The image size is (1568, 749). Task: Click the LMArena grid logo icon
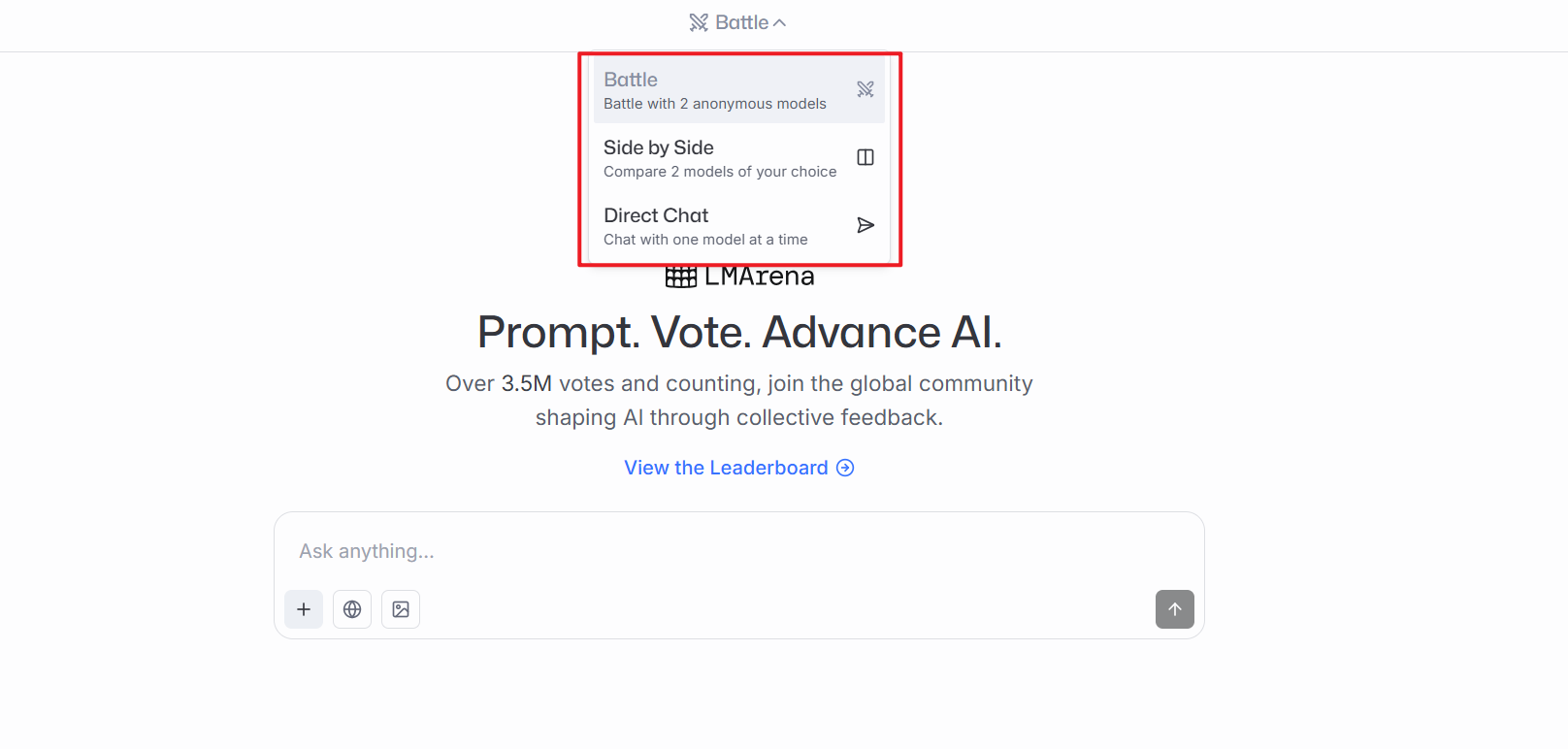tap(681, 277)
